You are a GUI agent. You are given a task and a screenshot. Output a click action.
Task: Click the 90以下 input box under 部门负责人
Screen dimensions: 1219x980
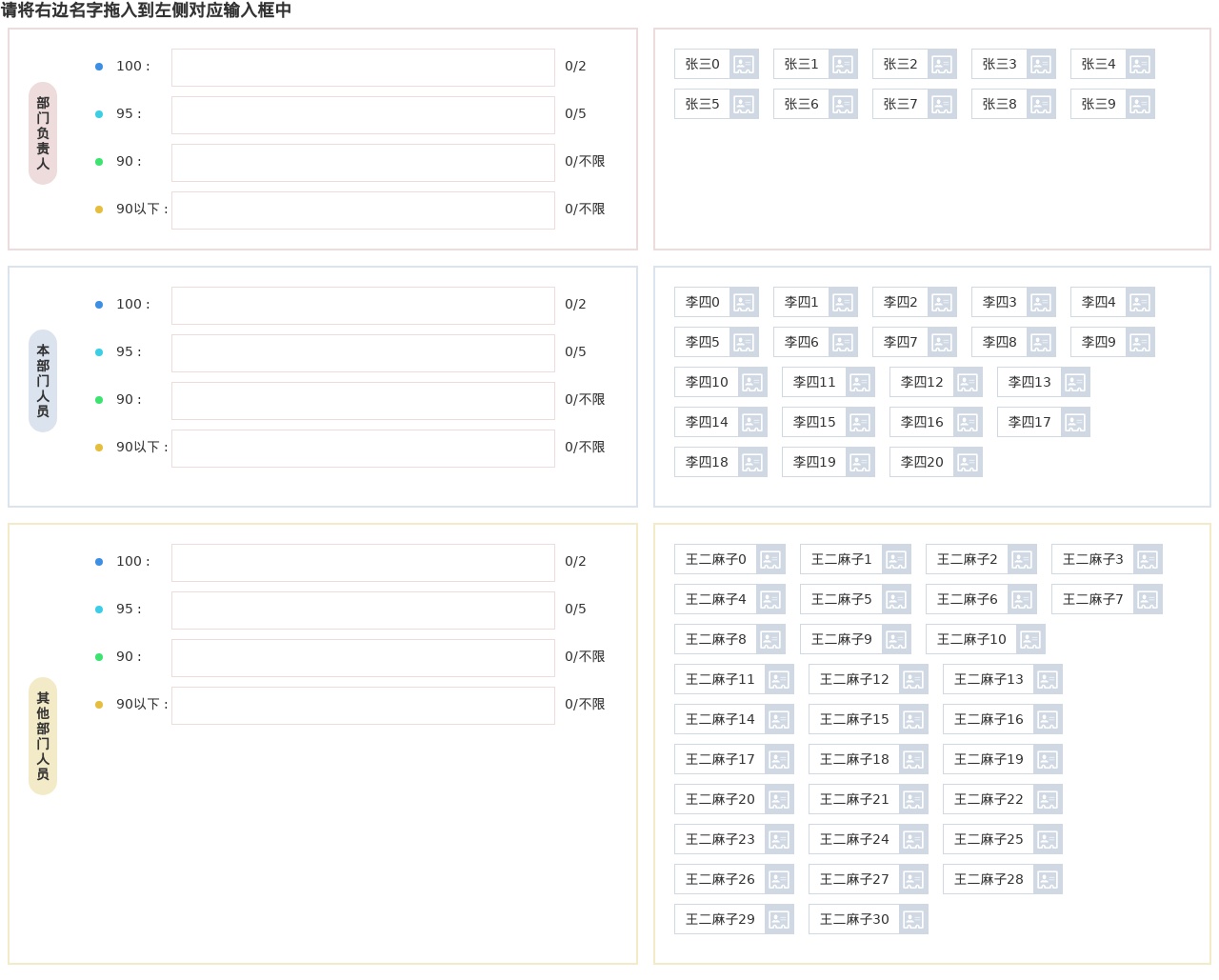pos(363,210)
